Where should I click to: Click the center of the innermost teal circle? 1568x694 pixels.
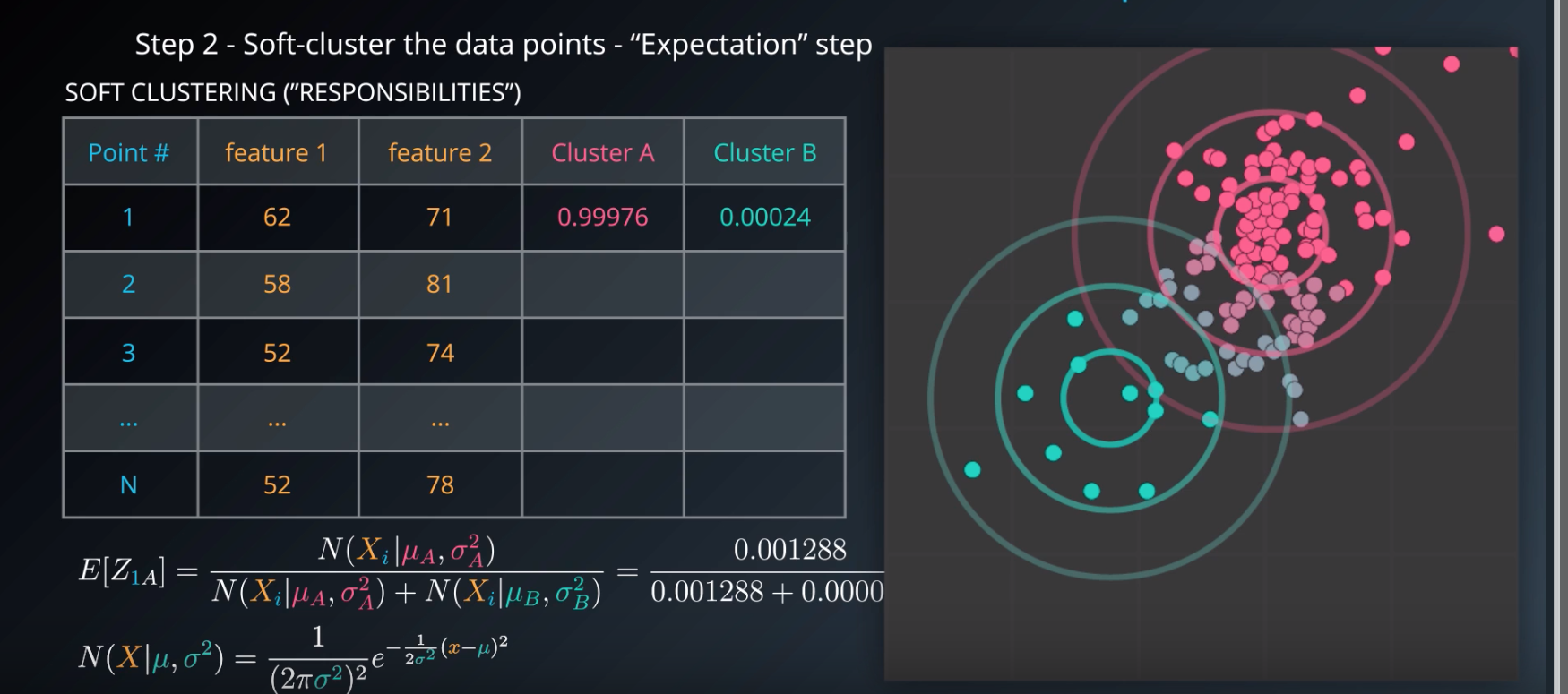[x=1109, y=398]
